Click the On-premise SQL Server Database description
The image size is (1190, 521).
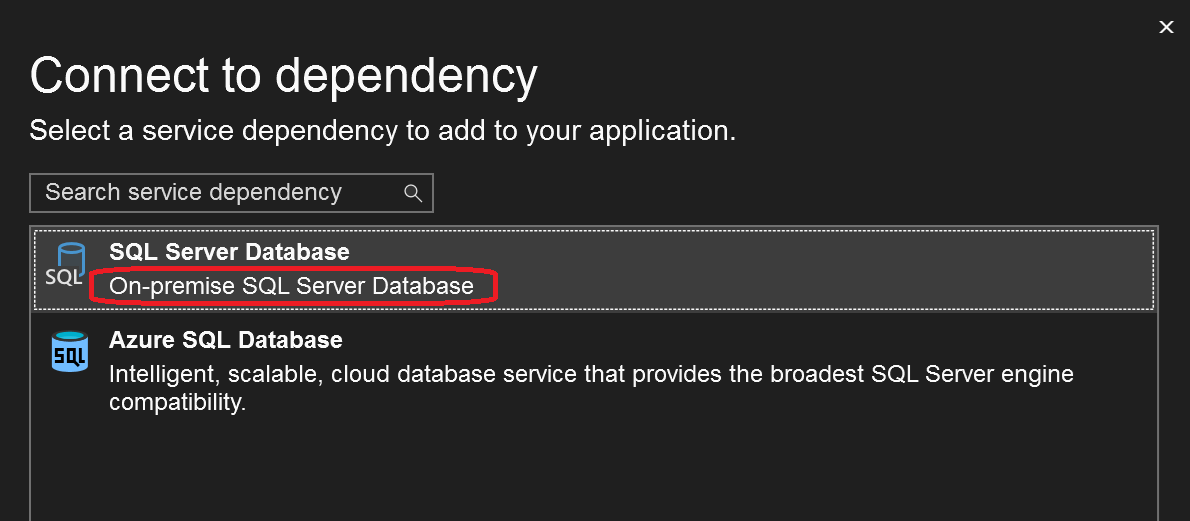pos(291,286)
